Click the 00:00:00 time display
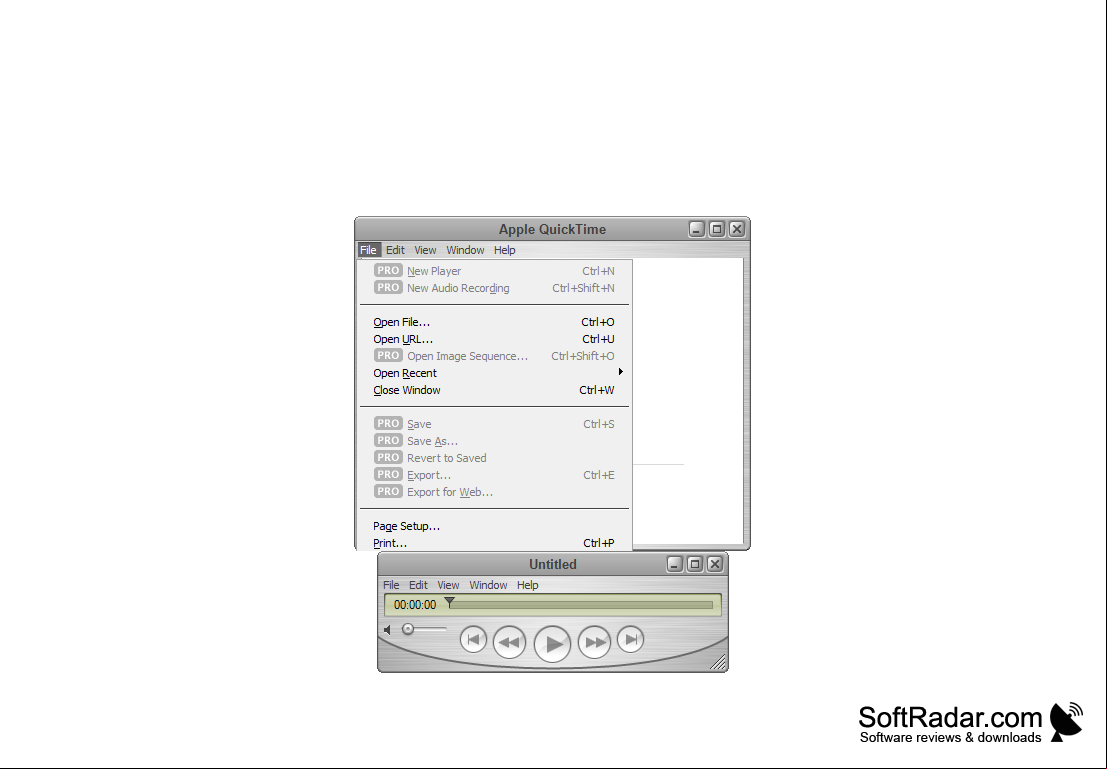1107x769 pixels. point(415,605)
